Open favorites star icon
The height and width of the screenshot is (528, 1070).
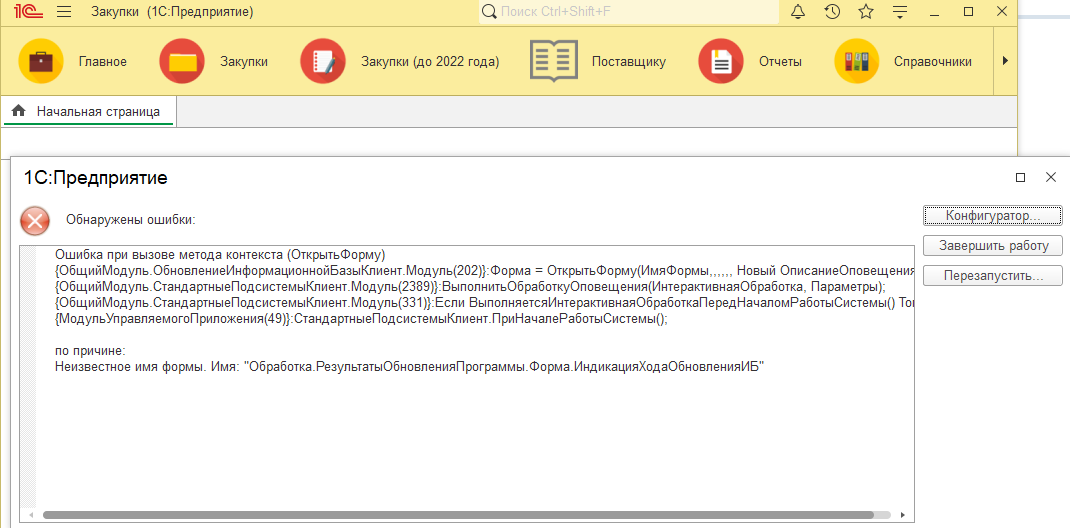[x=866, y=12]
